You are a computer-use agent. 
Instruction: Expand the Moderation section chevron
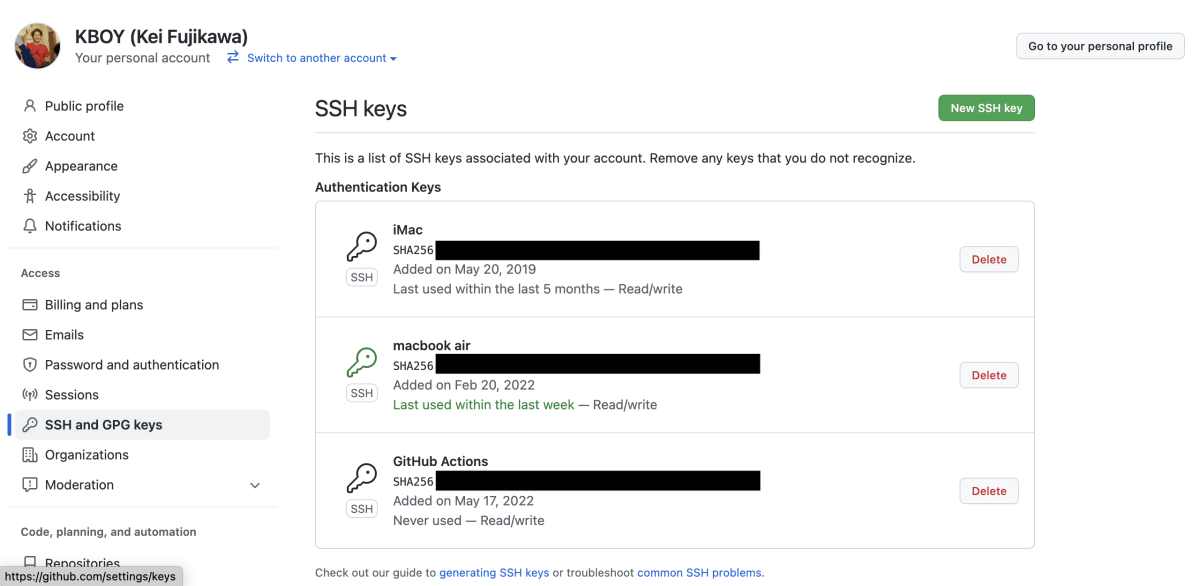click(x=255, y=485)
